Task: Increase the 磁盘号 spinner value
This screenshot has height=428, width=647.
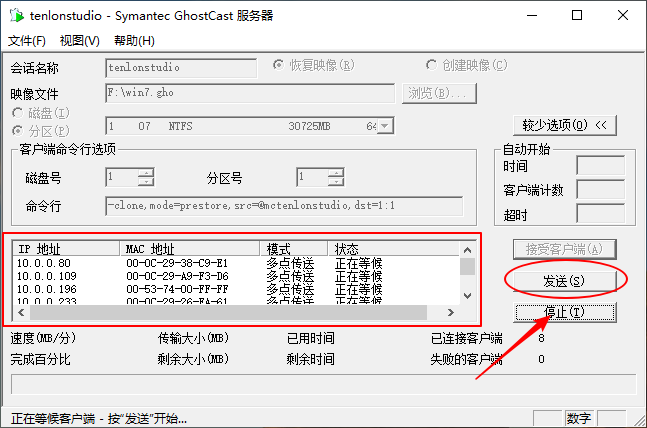Action: (x=146, y=173)
